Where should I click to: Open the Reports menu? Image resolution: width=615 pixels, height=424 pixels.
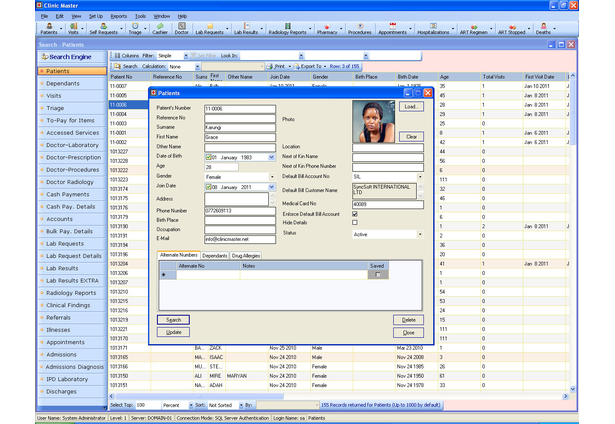pos(118,16)
